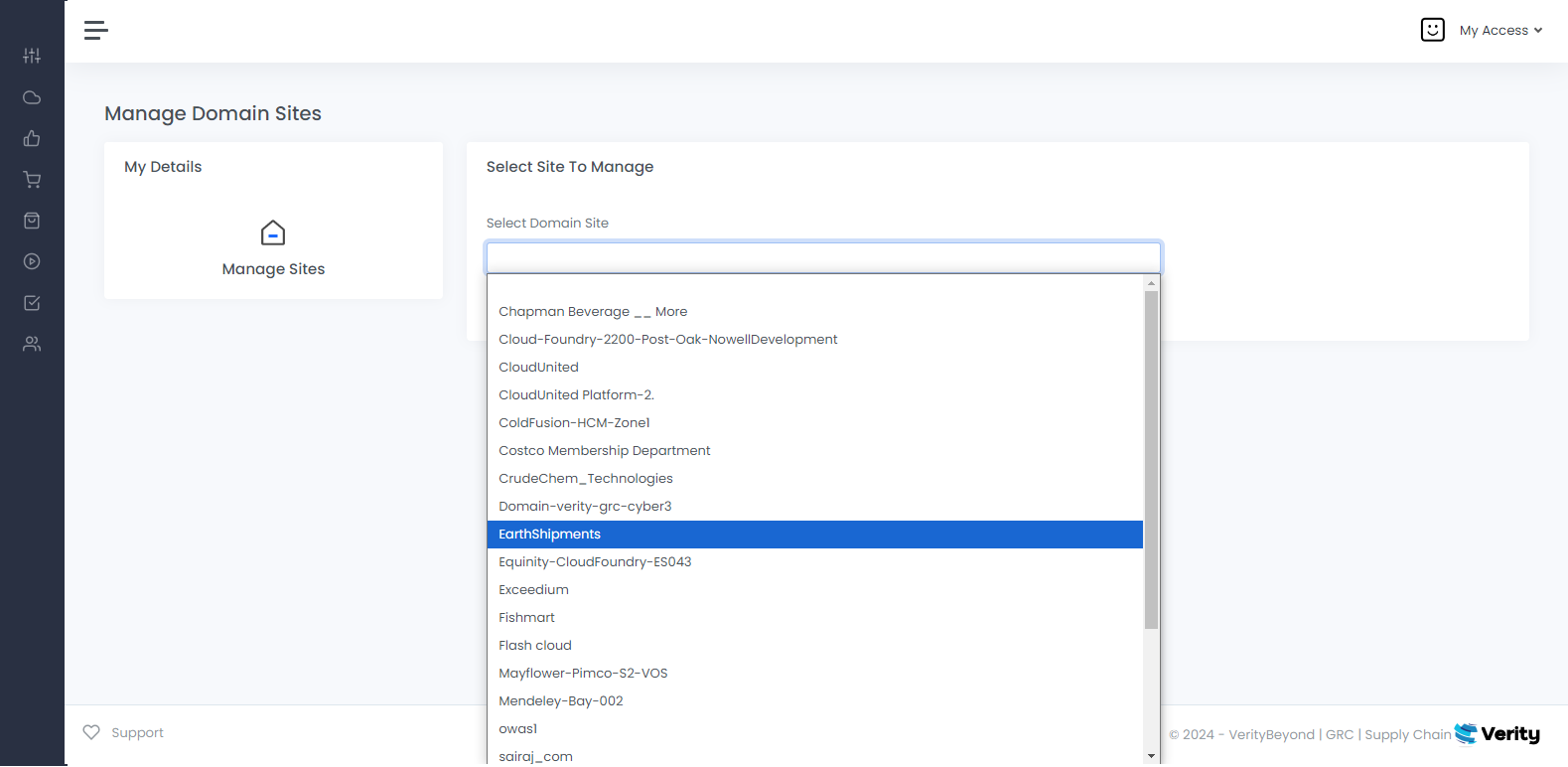The height and width of the screenshot is (767, 1568).
Task: Click the Manage Sites house icon
Action: click(273, 233)
